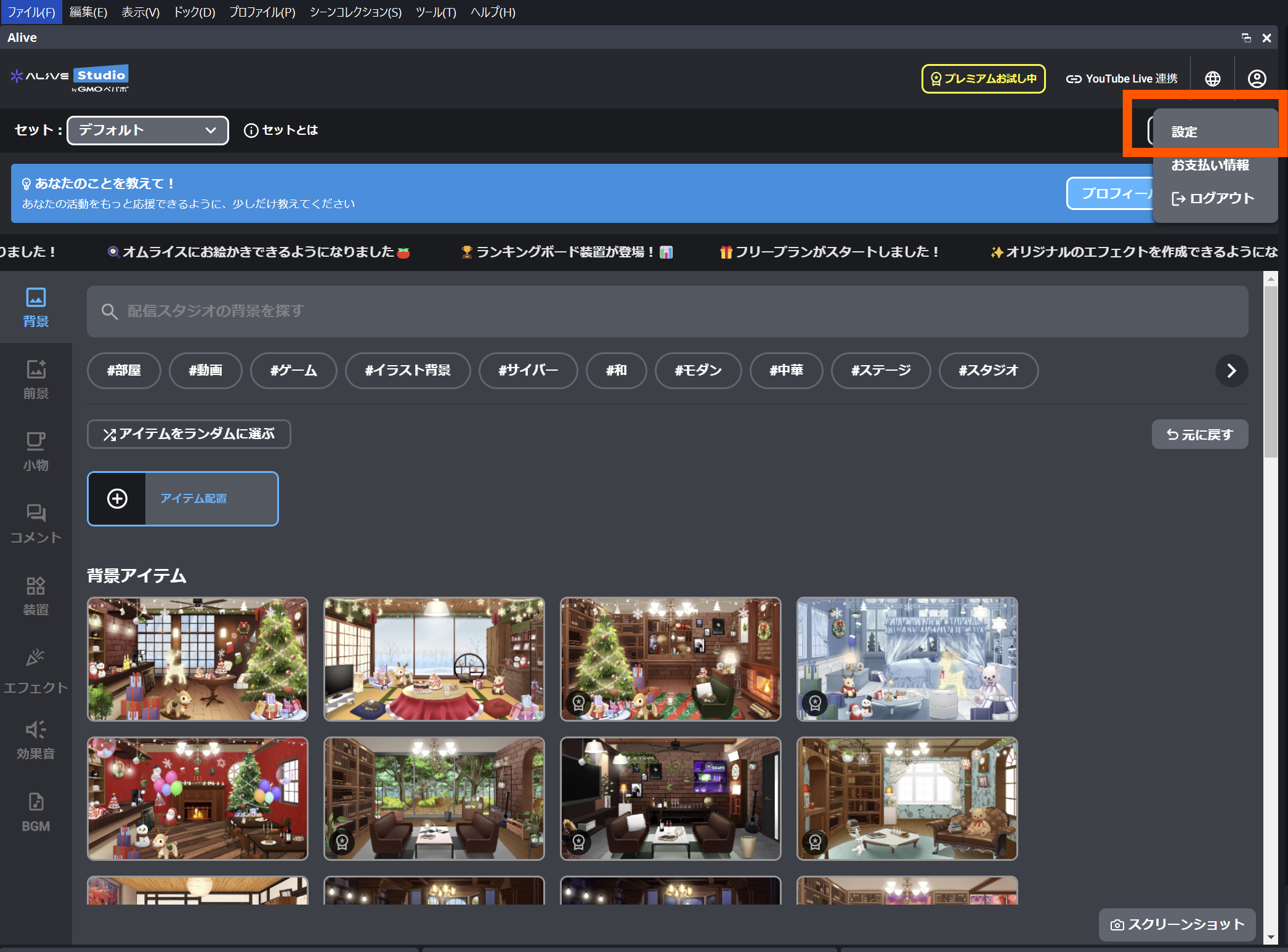Click the 元に戻す button
Image resolution: width=1288 pixels, height=952 pixels.
(x=1199, y=435)
